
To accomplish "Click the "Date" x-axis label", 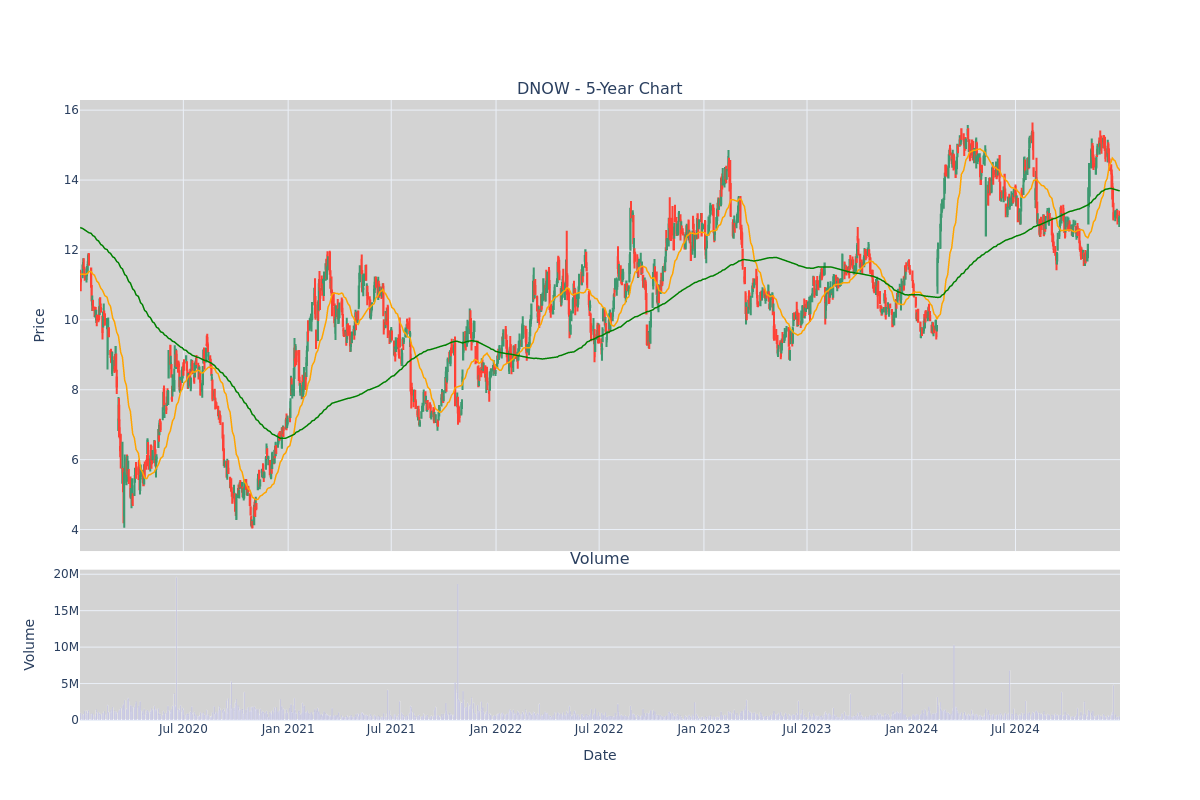I will pos(600,756).
